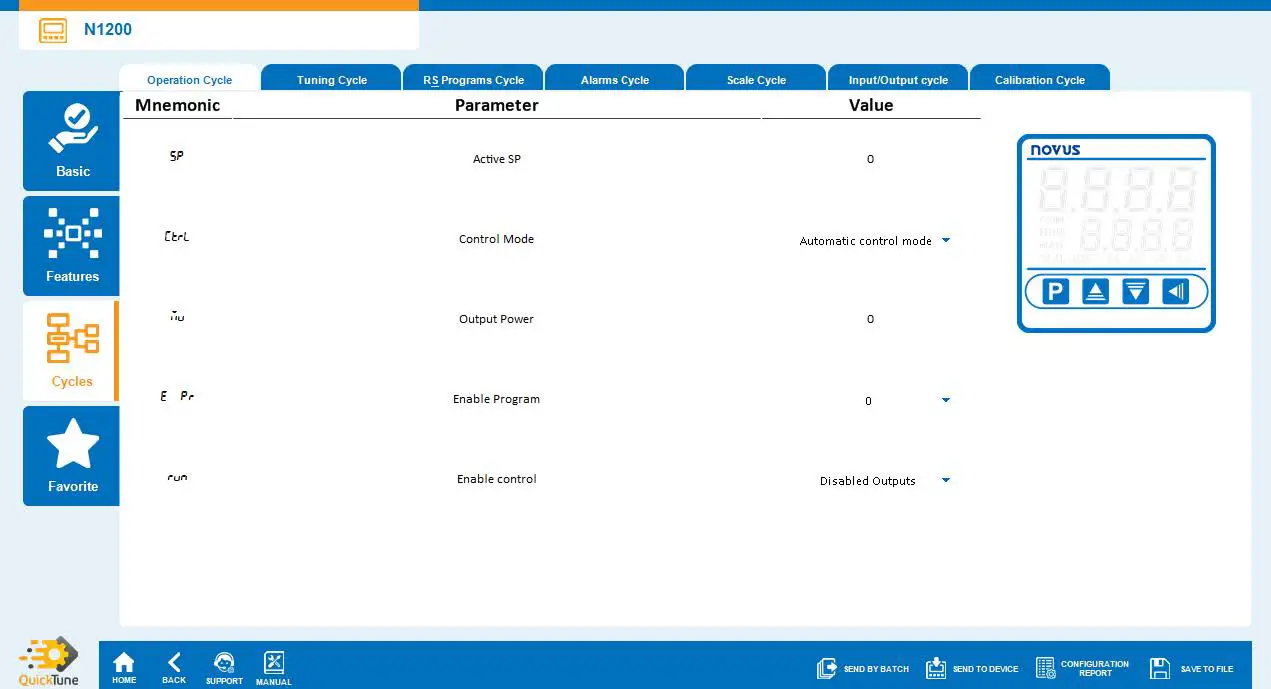Click the Support button
The height and width of the screenshot is (689, 1271).
point(224,665)
